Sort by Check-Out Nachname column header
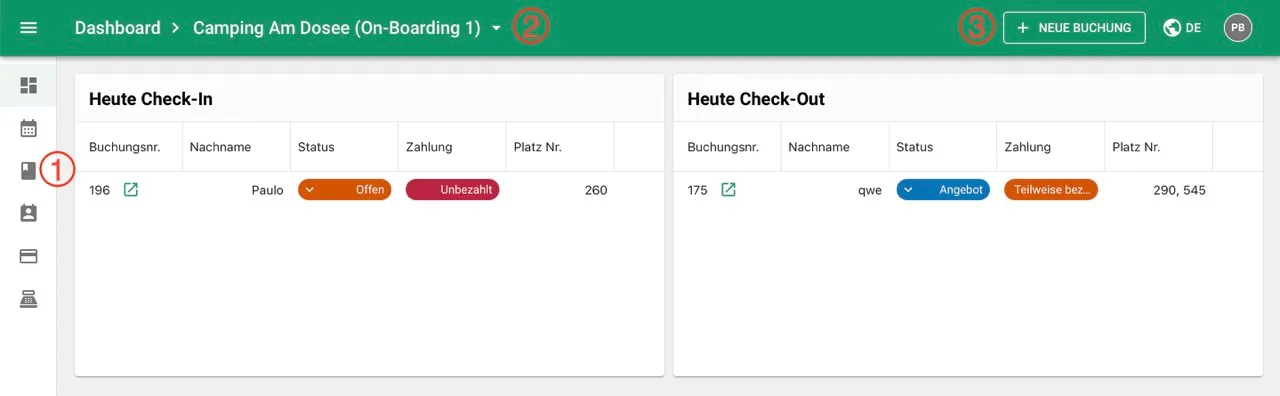 [x=819, y=147]
